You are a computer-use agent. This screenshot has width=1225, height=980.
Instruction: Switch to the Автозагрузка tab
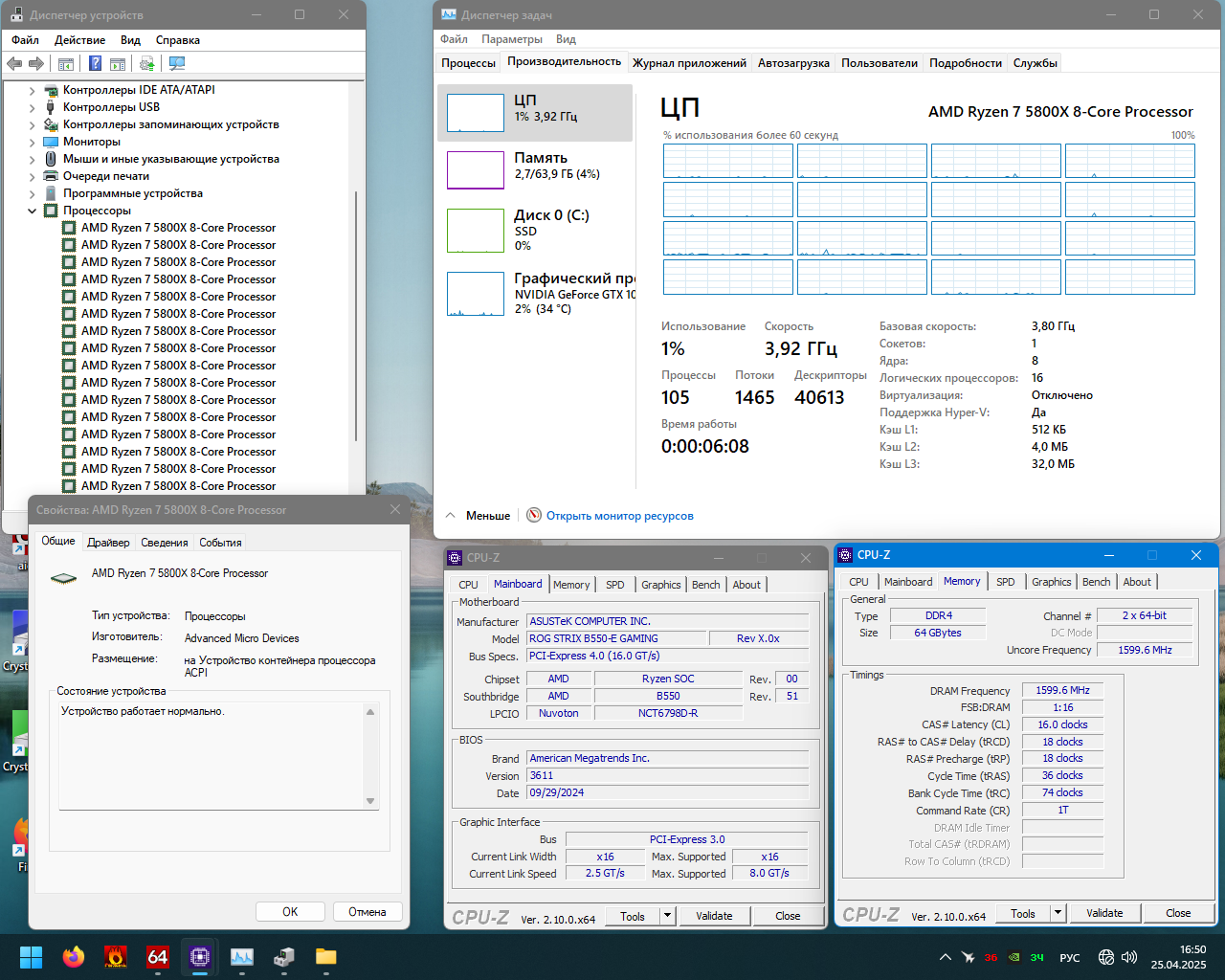[793, 63]
